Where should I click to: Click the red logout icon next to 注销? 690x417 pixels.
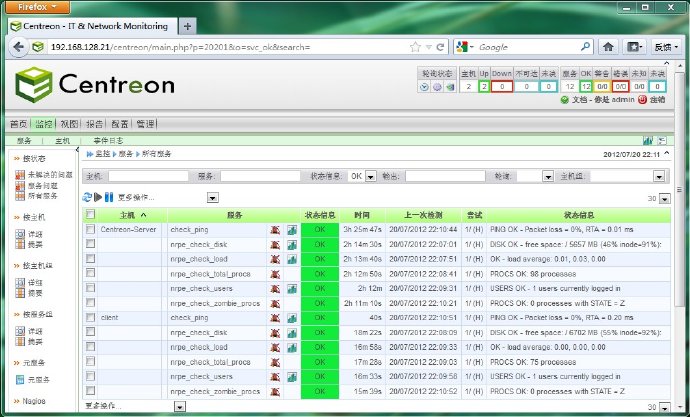click(642, 100)
